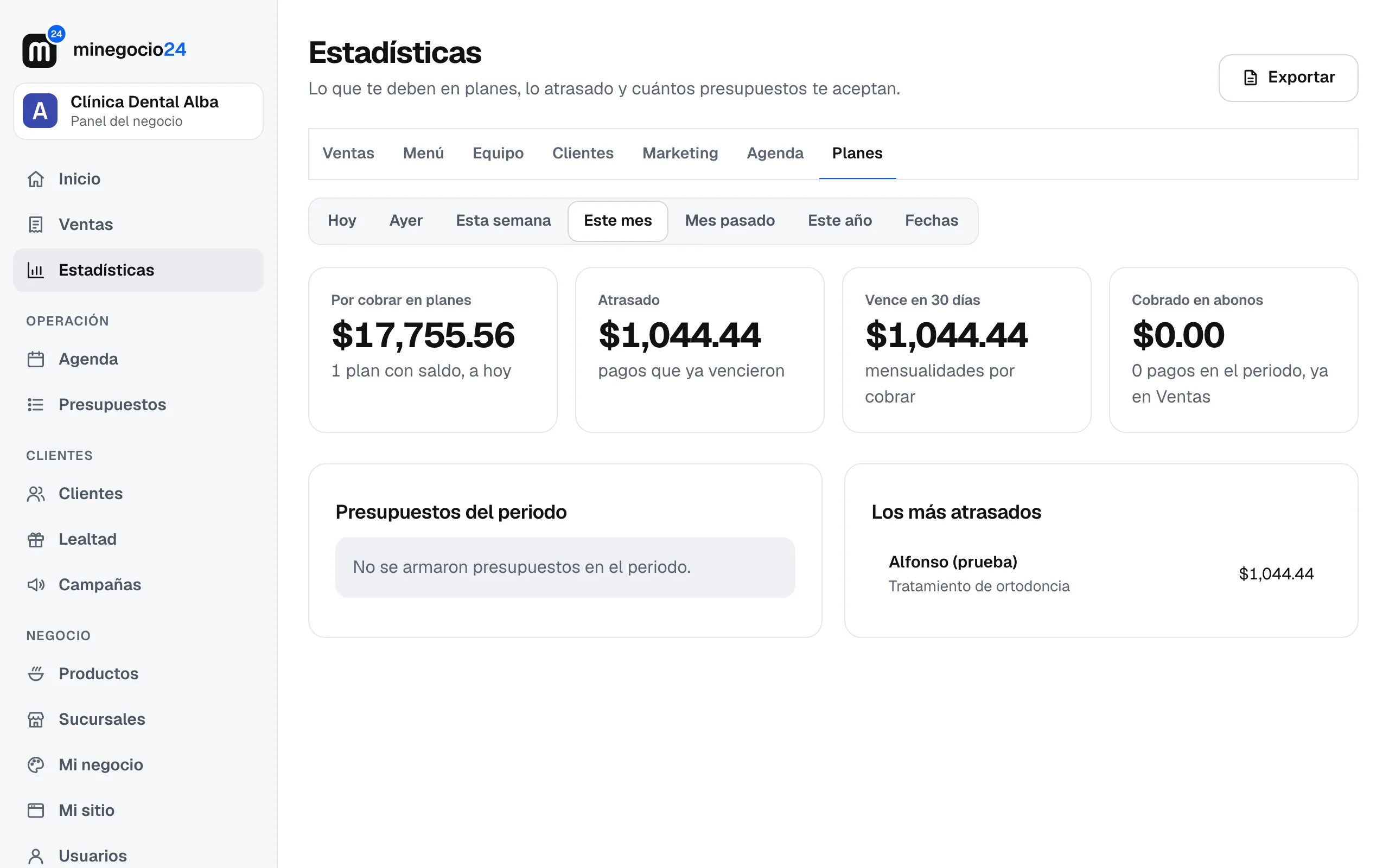Click the 1 plan con saldo text

point(420,371)
